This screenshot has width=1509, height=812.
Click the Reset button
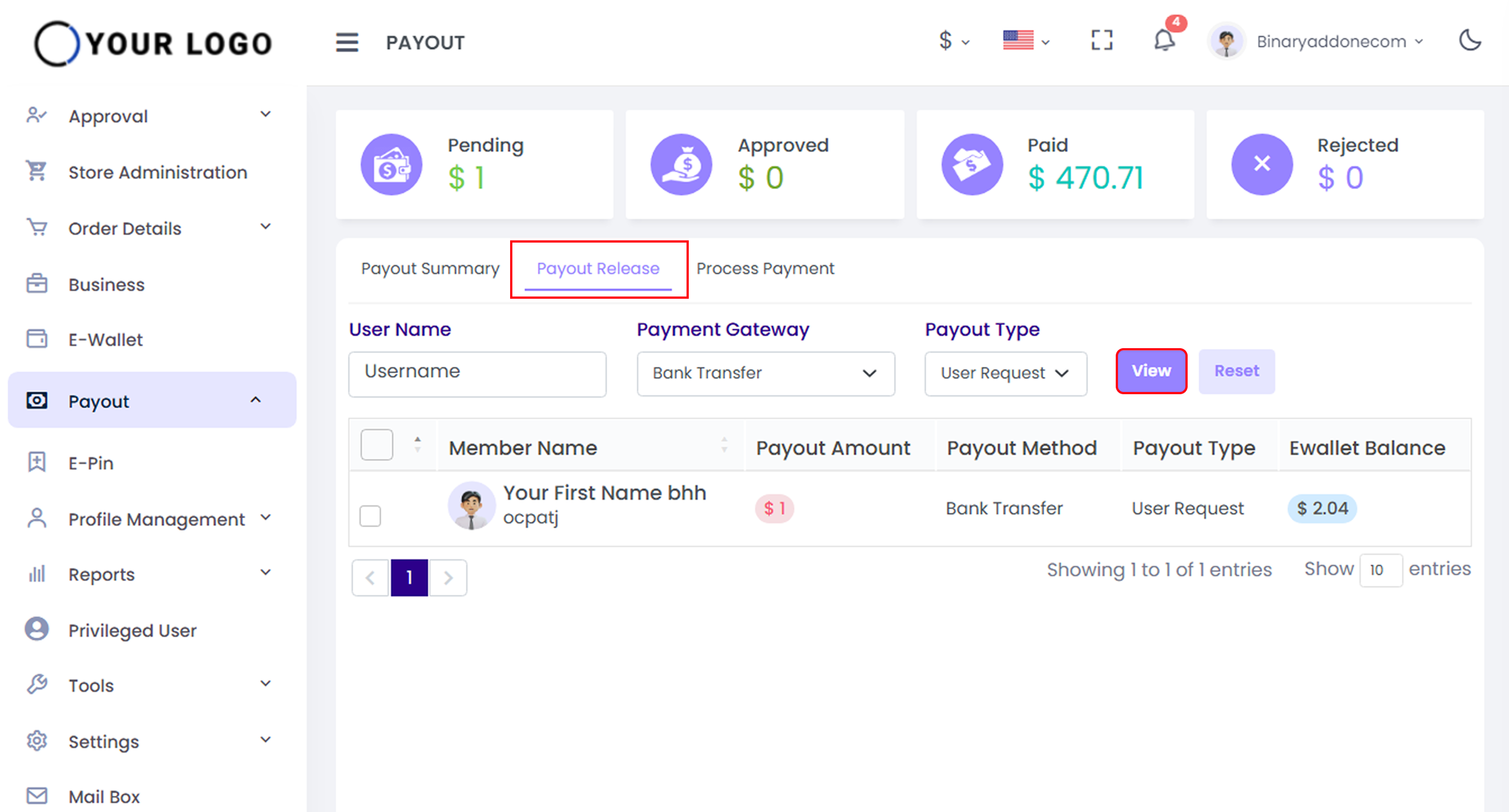[1236, 371]
